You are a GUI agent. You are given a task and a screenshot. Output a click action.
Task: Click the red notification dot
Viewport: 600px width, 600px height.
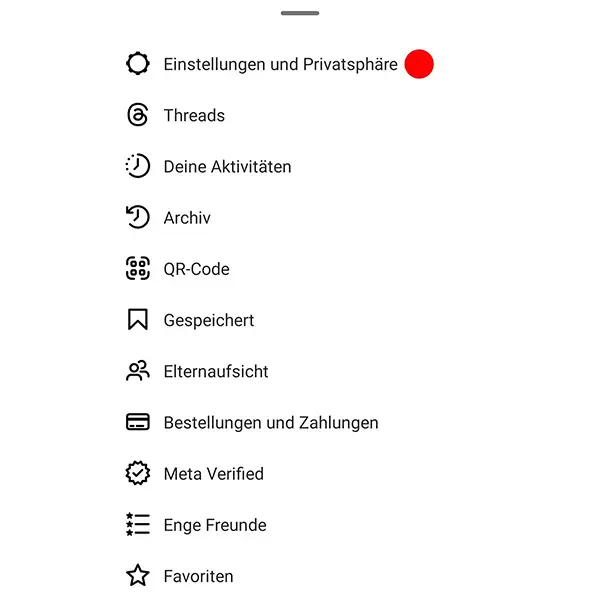click(x=419, y=64)
